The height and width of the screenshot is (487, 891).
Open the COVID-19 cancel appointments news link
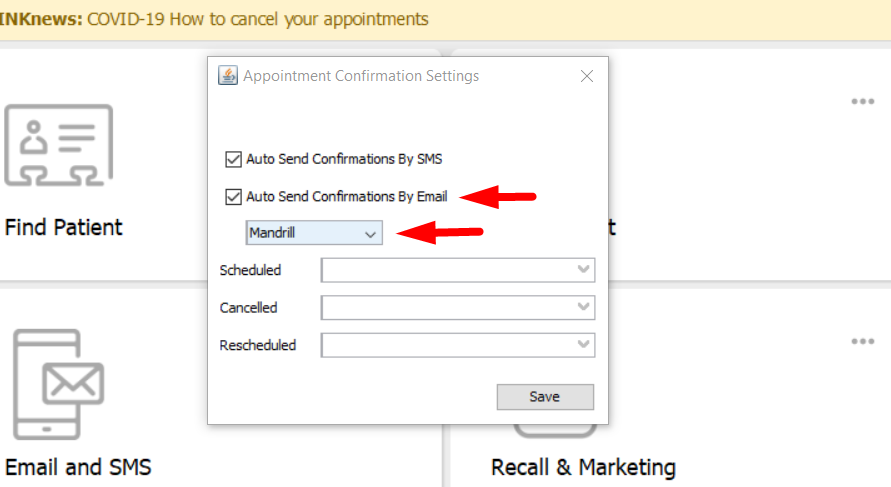click(x=258, y=19)
